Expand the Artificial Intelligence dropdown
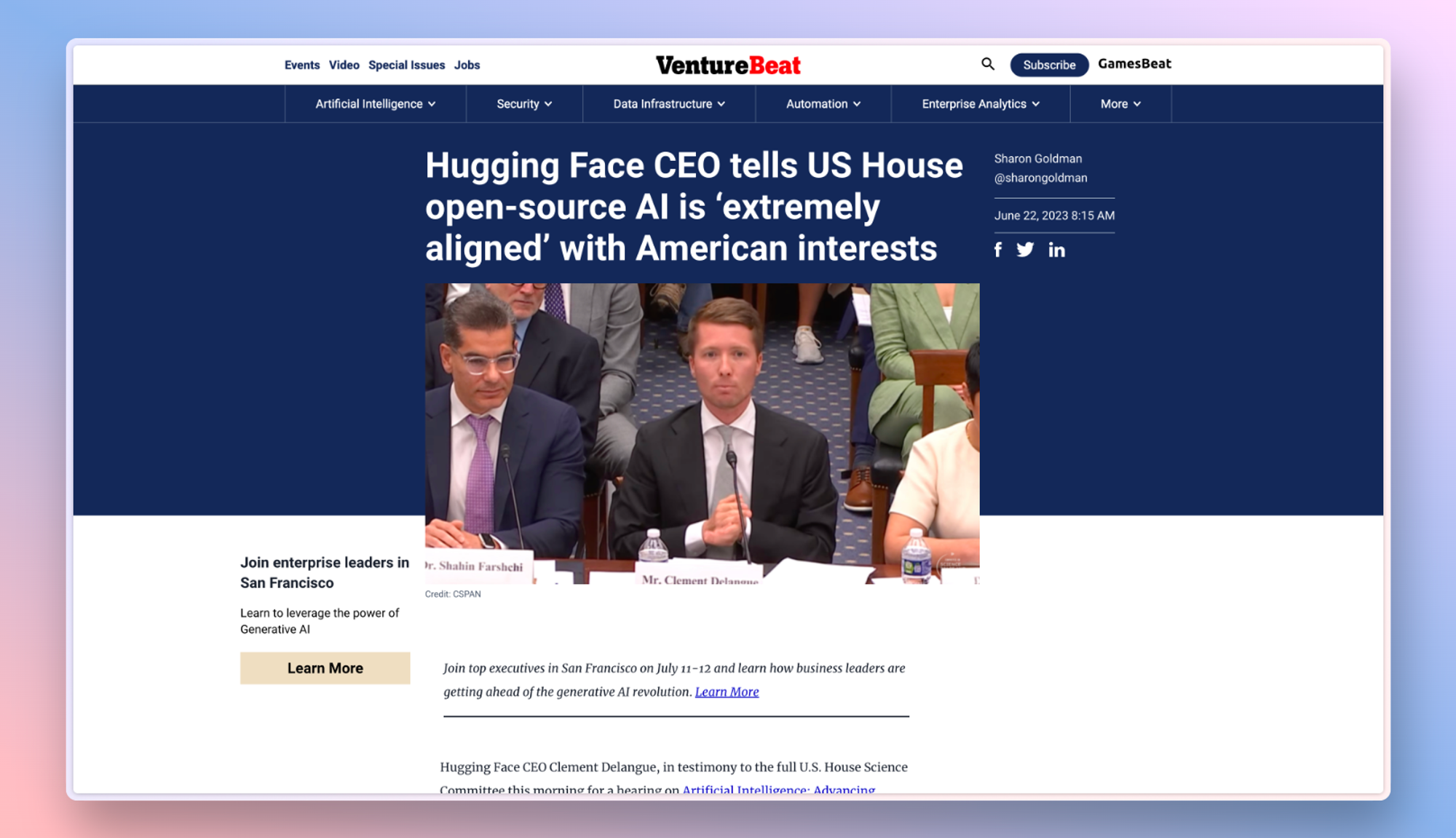 point(375,104)
